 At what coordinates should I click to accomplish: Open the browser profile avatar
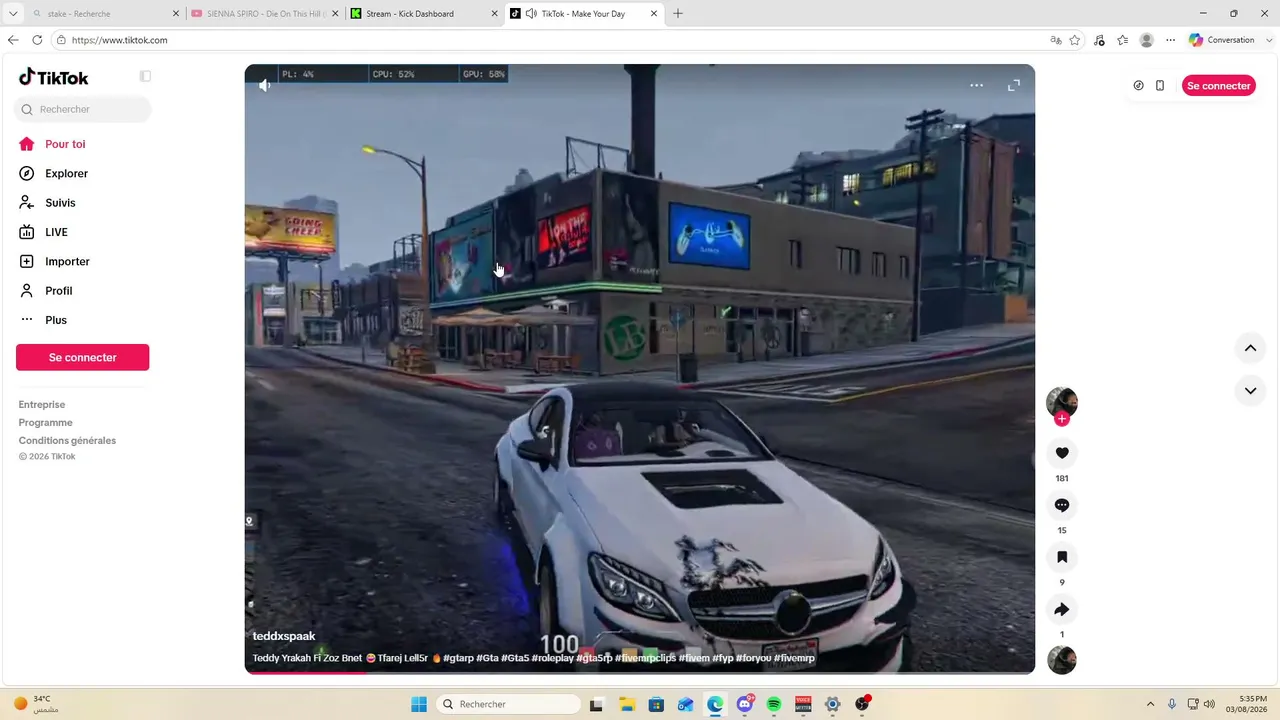point(1146,40)
